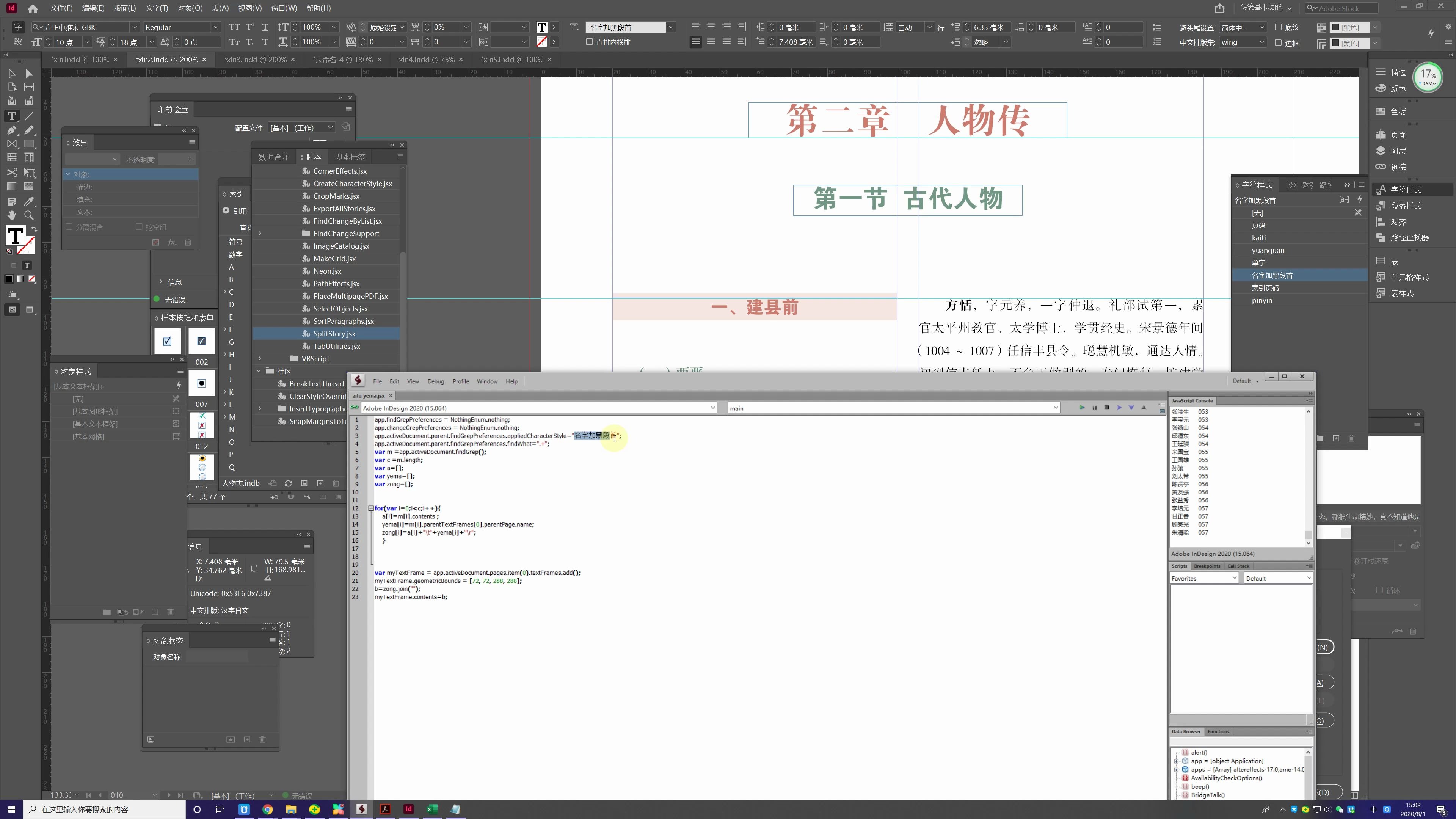Select the Rectangle Frame tool
Viewport: 1456px width, 819px height.
tap(12, 144)
